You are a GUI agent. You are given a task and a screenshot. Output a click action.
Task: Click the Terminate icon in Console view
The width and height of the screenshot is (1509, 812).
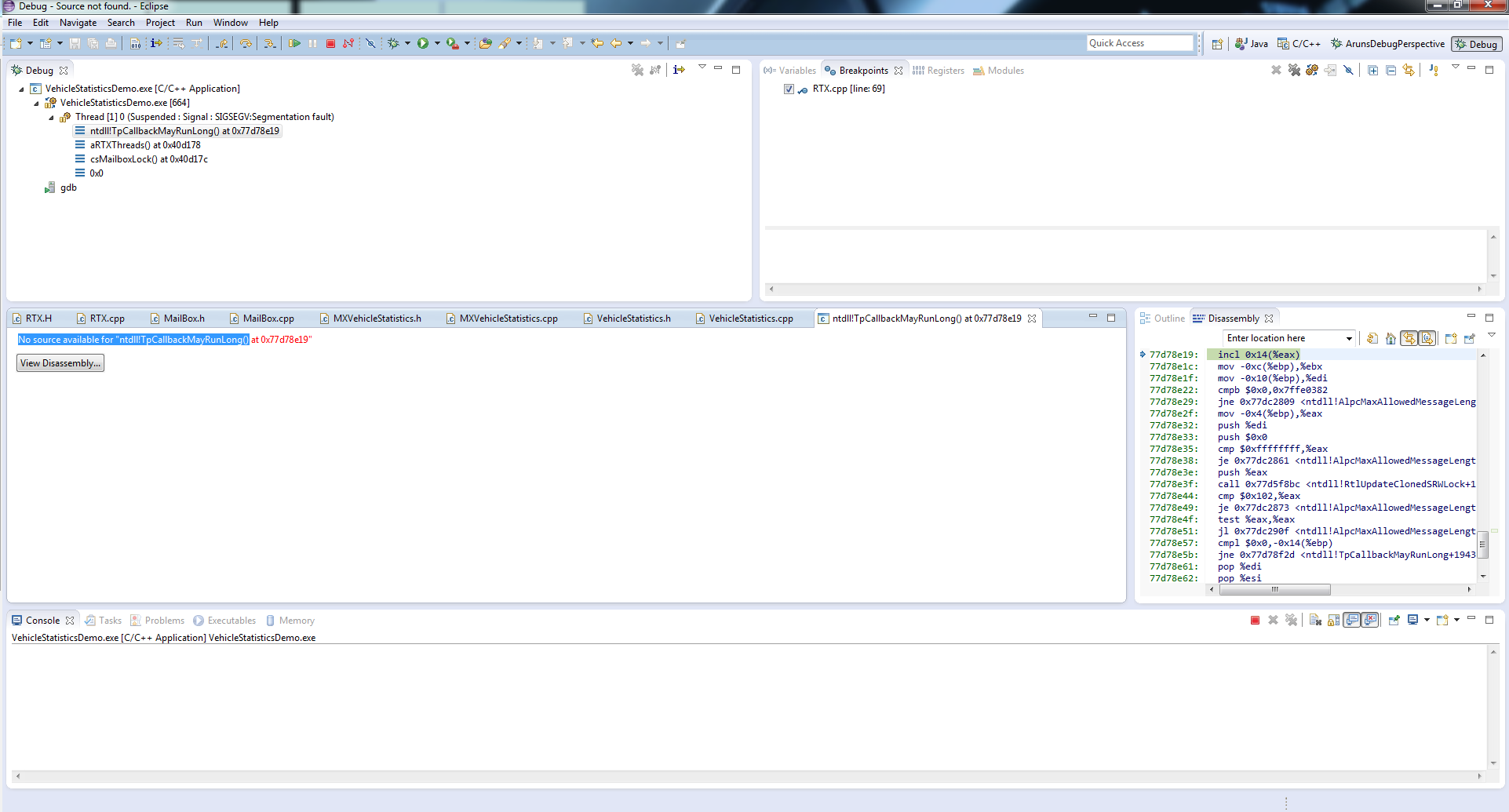pyautogui.click(x=1255, y=620)
